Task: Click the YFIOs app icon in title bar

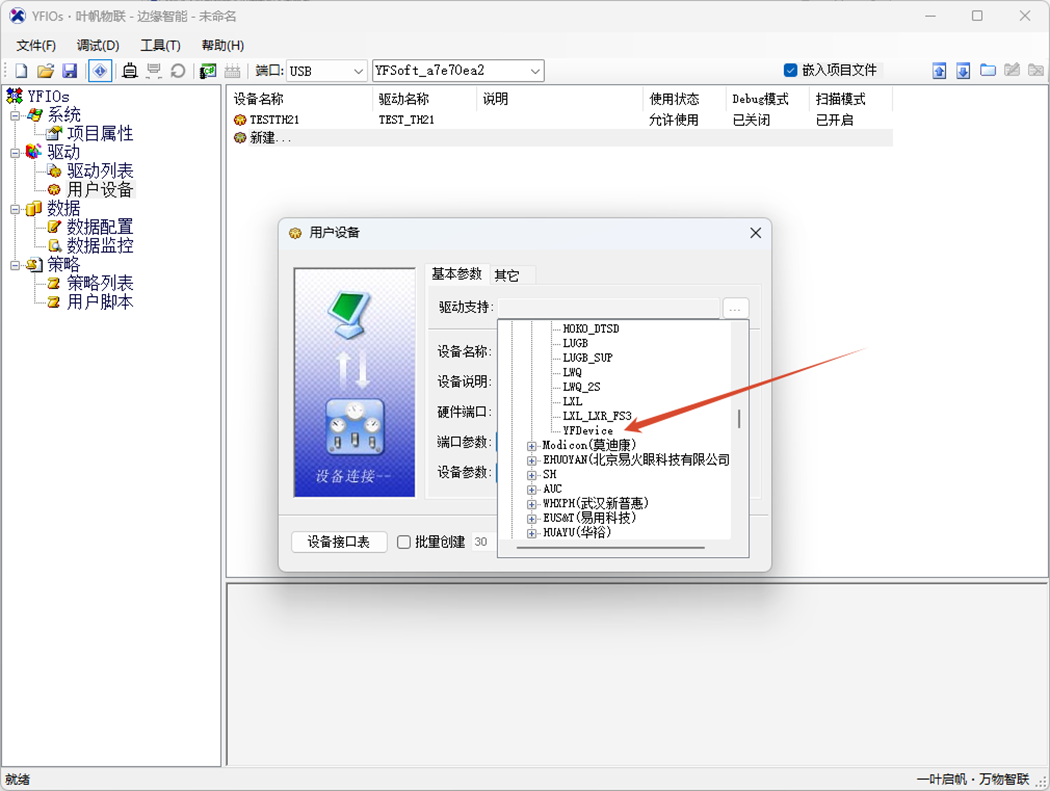Action: click(17, 16)
